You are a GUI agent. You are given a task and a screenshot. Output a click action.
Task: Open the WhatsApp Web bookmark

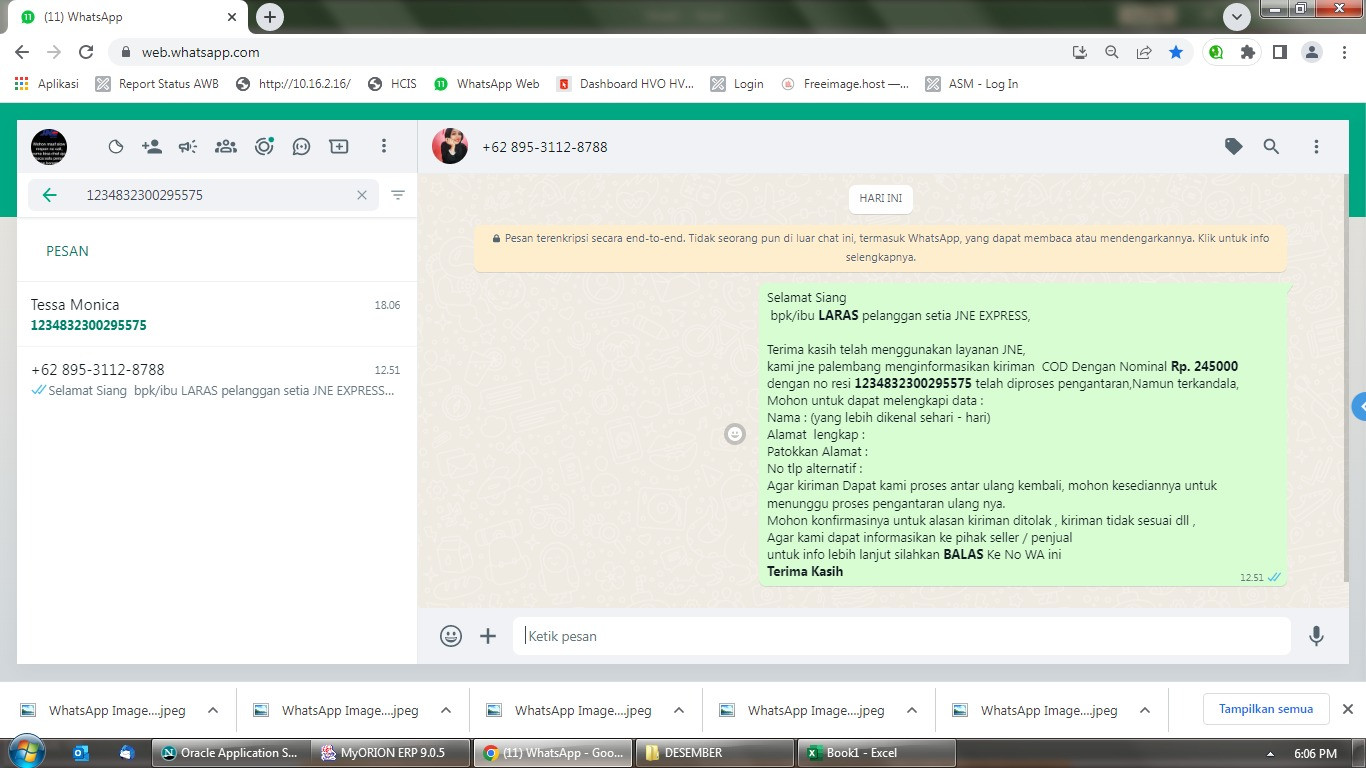point(487,84)
